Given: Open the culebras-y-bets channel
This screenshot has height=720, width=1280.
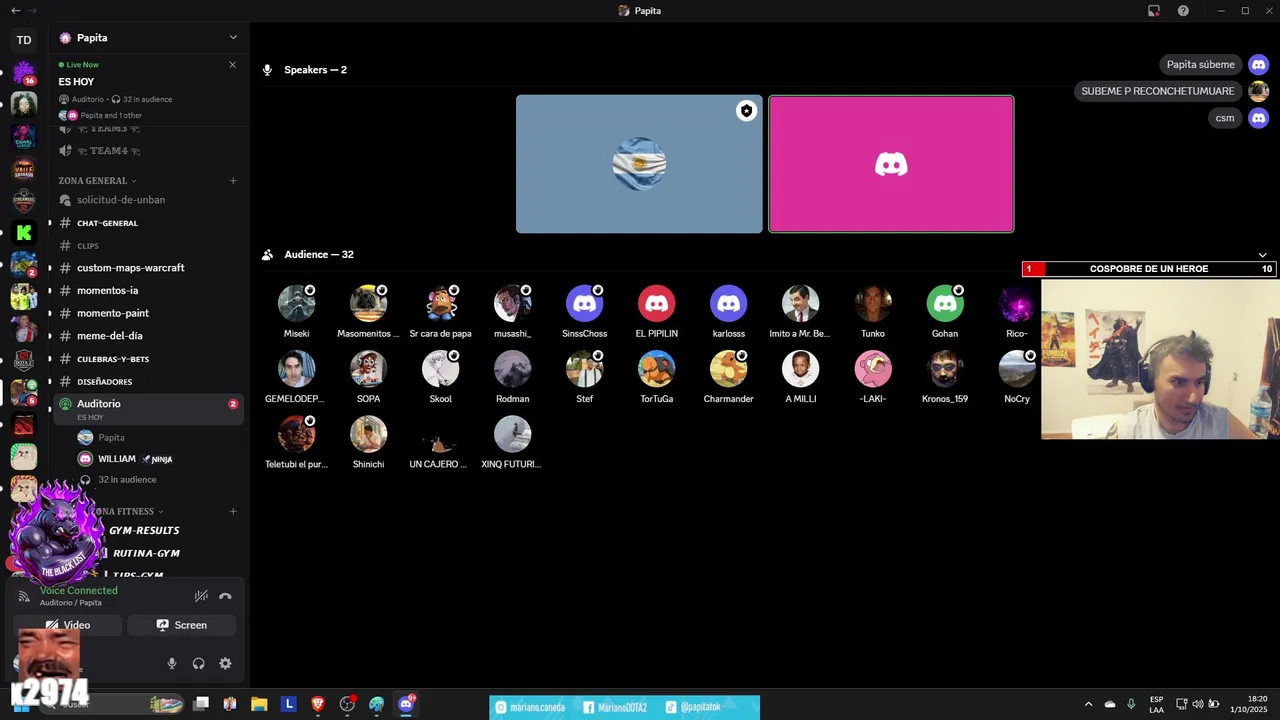Looking at the screenshot, I should [148, 359].
